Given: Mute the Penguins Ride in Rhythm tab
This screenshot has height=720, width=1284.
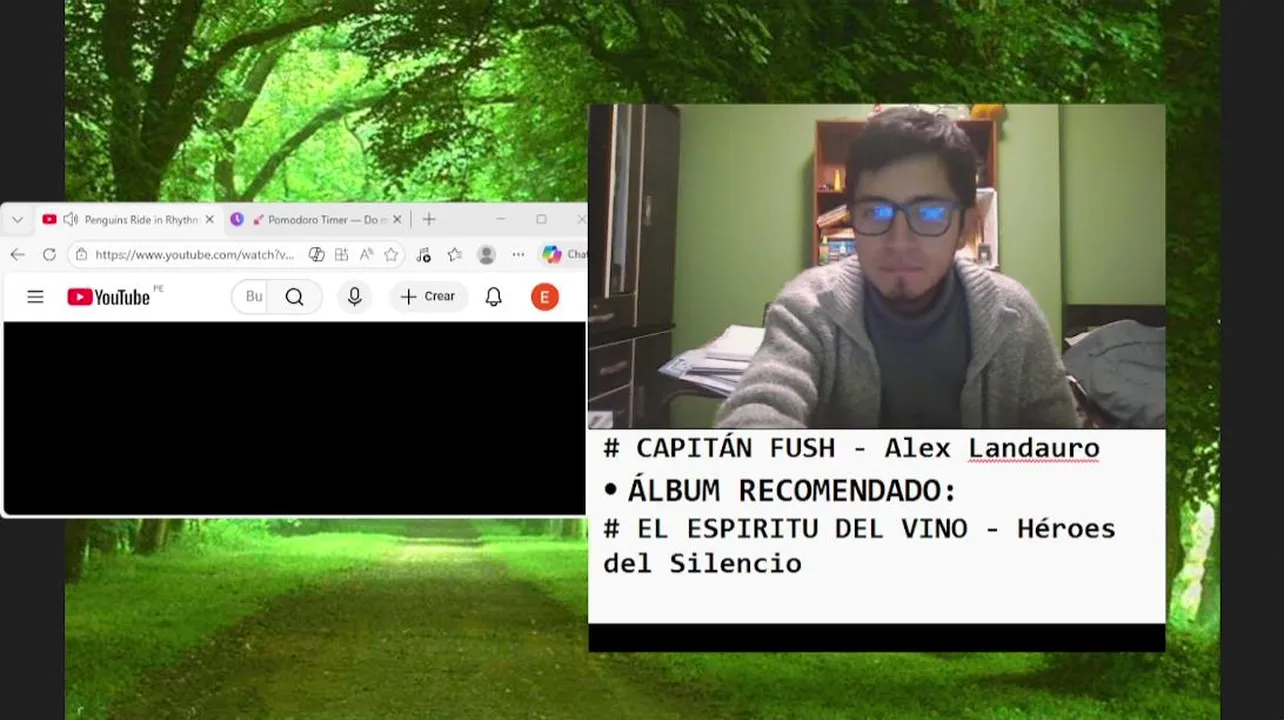Looking at the screenshot, I should pos(70,220).
